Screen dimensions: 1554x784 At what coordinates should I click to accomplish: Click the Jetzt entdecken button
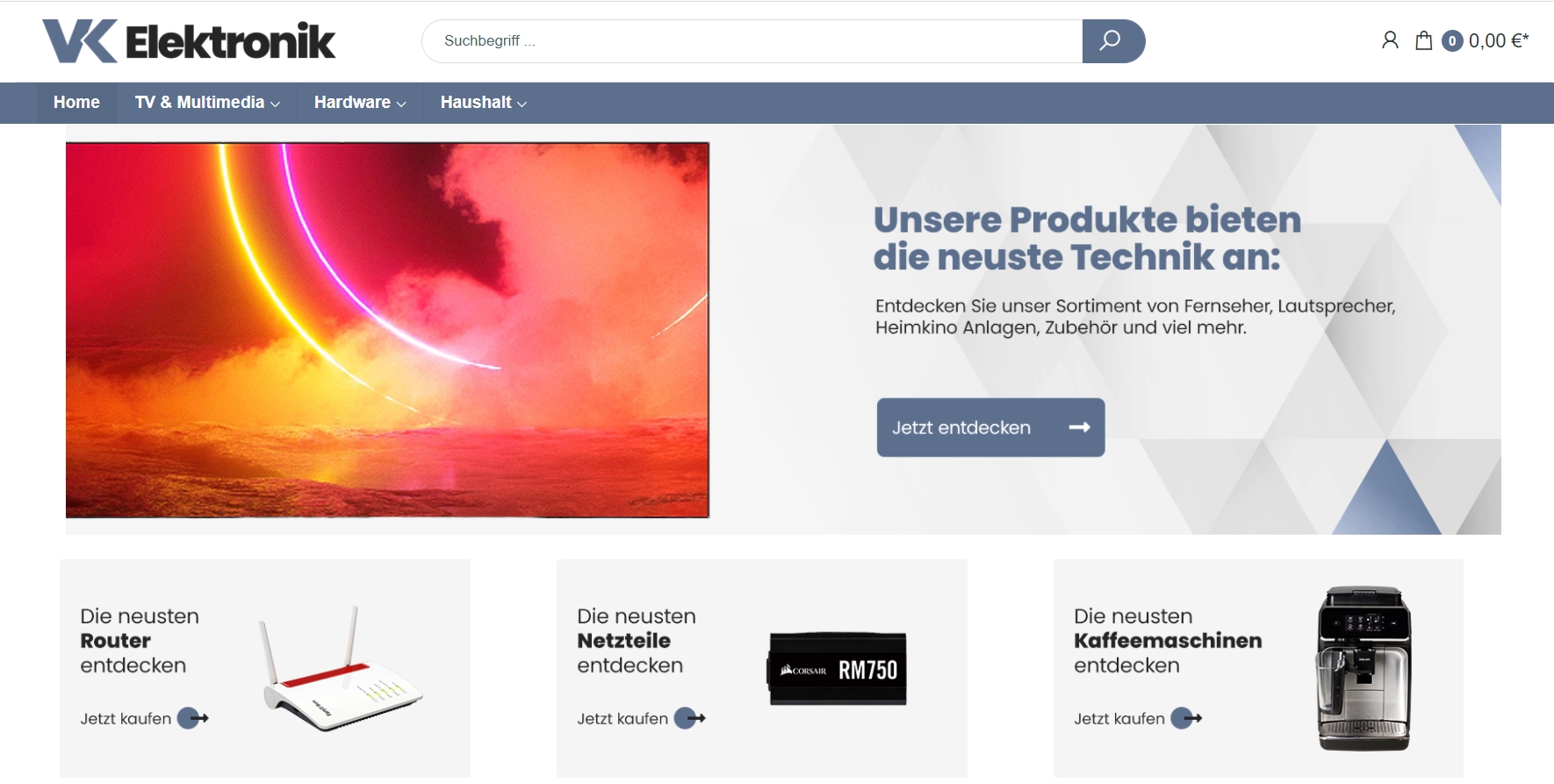tap(990, 428)
